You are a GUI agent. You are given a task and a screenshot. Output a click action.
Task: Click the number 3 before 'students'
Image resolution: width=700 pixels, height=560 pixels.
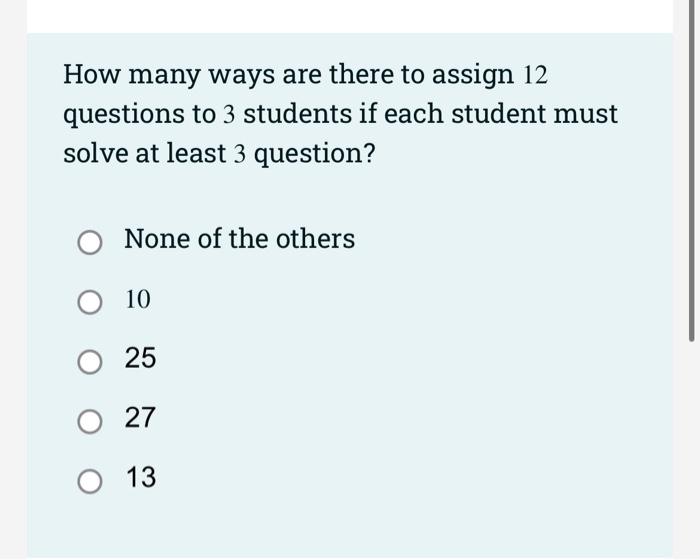tap(229, 115)
